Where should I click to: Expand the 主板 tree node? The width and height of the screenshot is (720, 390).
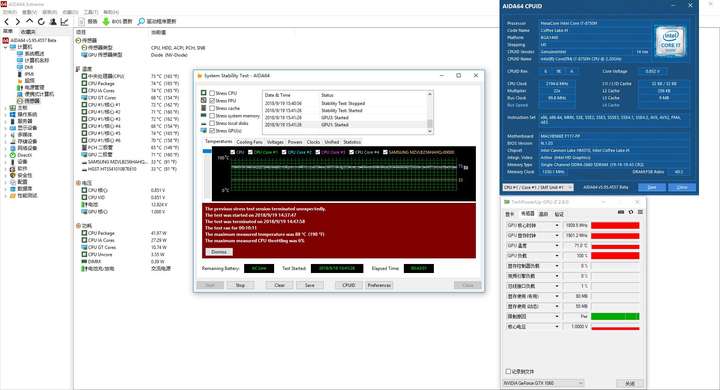coord(6,107)
